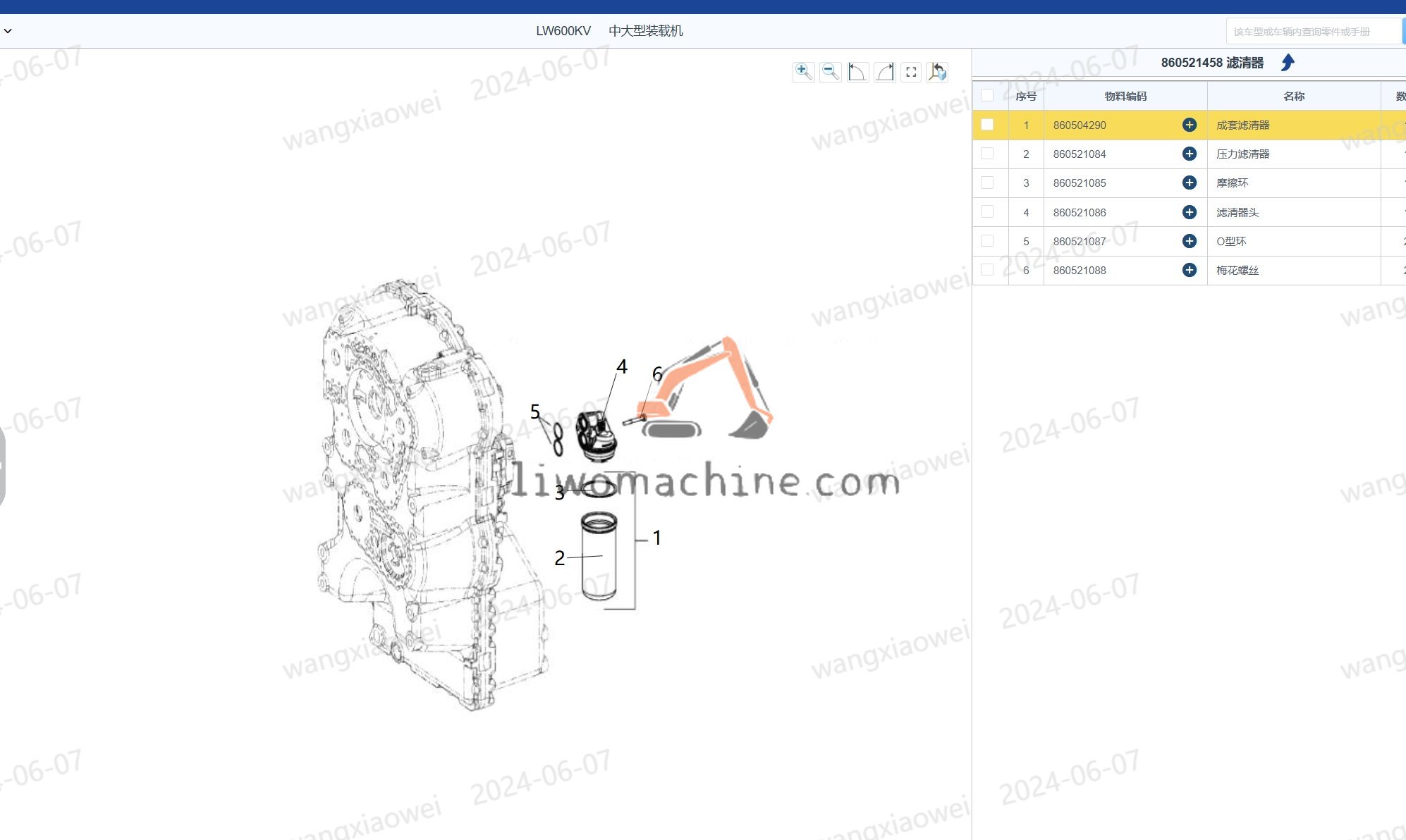Click the 名称 column header
Image resolution: width=1406 pixels, height=840 pixels.
pyautogui.click(x=1293, y=96)
